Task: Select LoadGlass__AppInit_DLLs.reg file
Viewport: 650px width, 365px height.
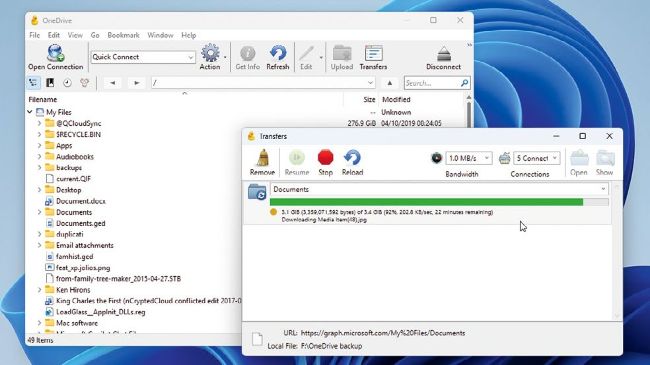Action: [x=101, y=312]
